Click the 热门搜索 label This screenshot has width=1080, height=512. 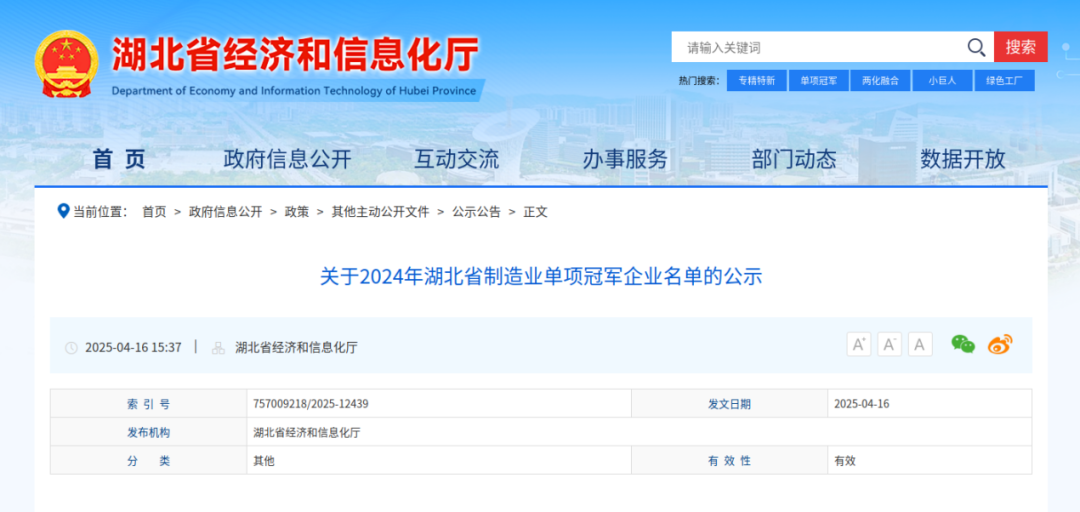point(698,81)
